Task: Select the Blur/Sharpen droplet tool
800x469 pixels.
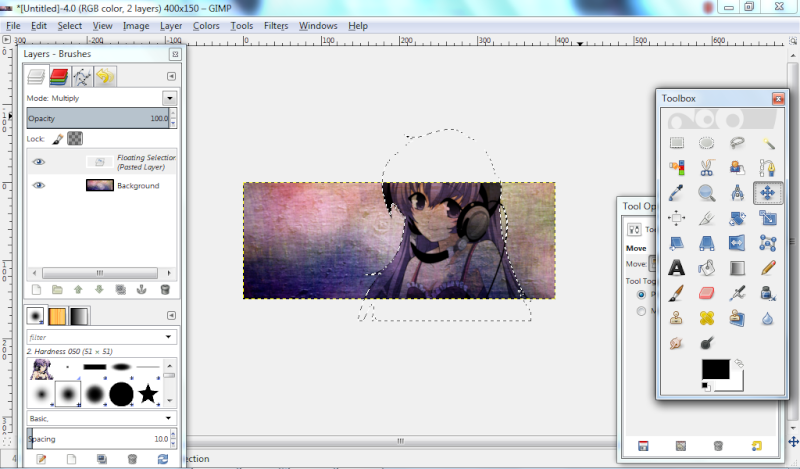Action: [x=768, y=318]
